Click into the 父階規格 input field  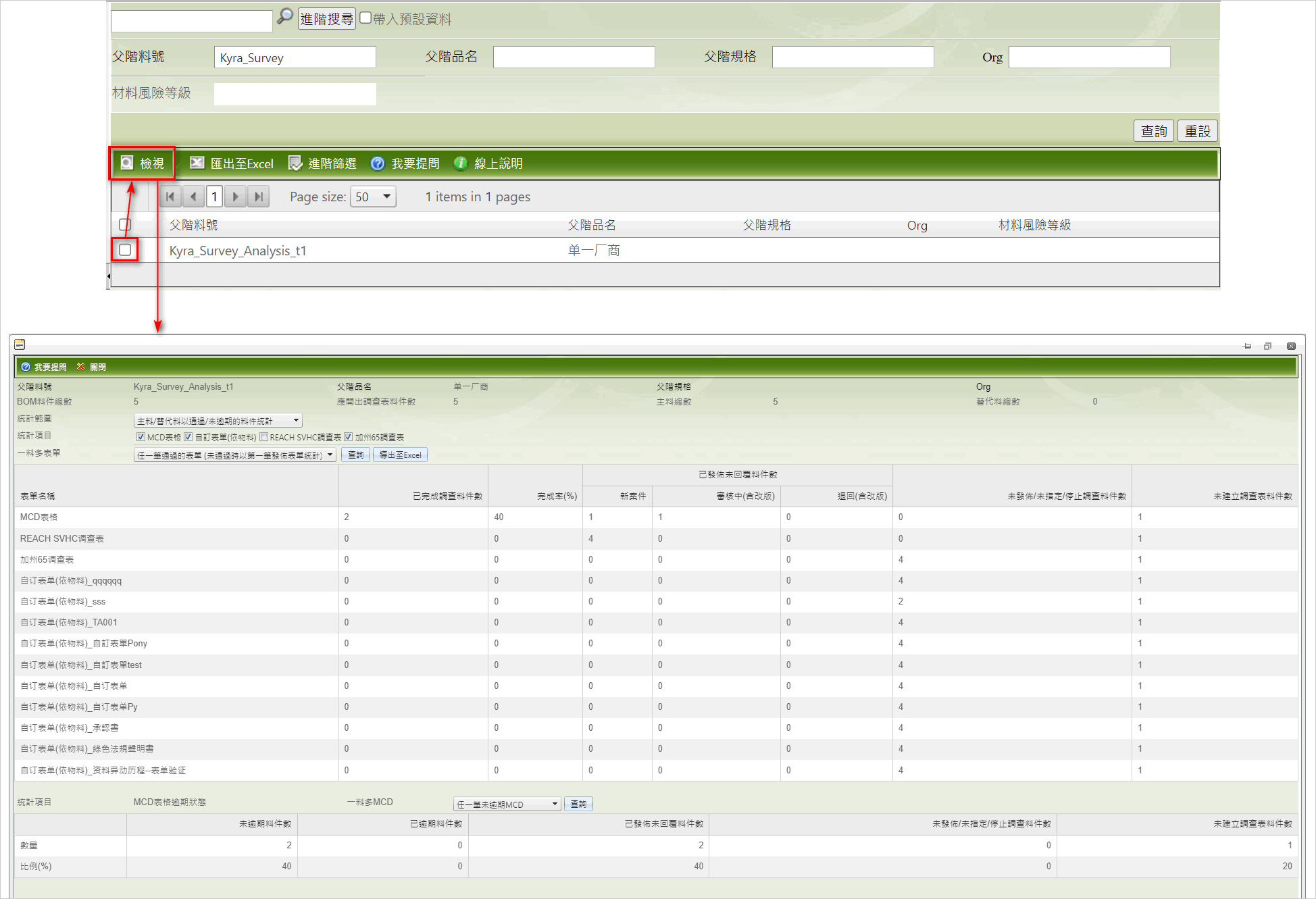click(x=853, y=57)
